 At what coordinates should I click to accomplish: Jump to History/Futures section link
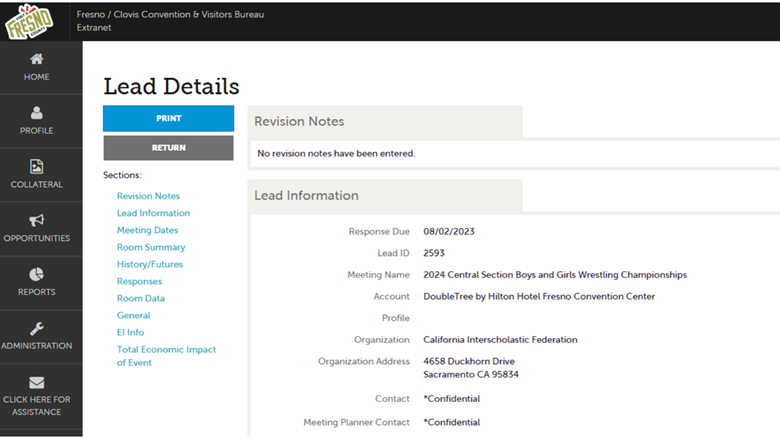click(150, 264)
